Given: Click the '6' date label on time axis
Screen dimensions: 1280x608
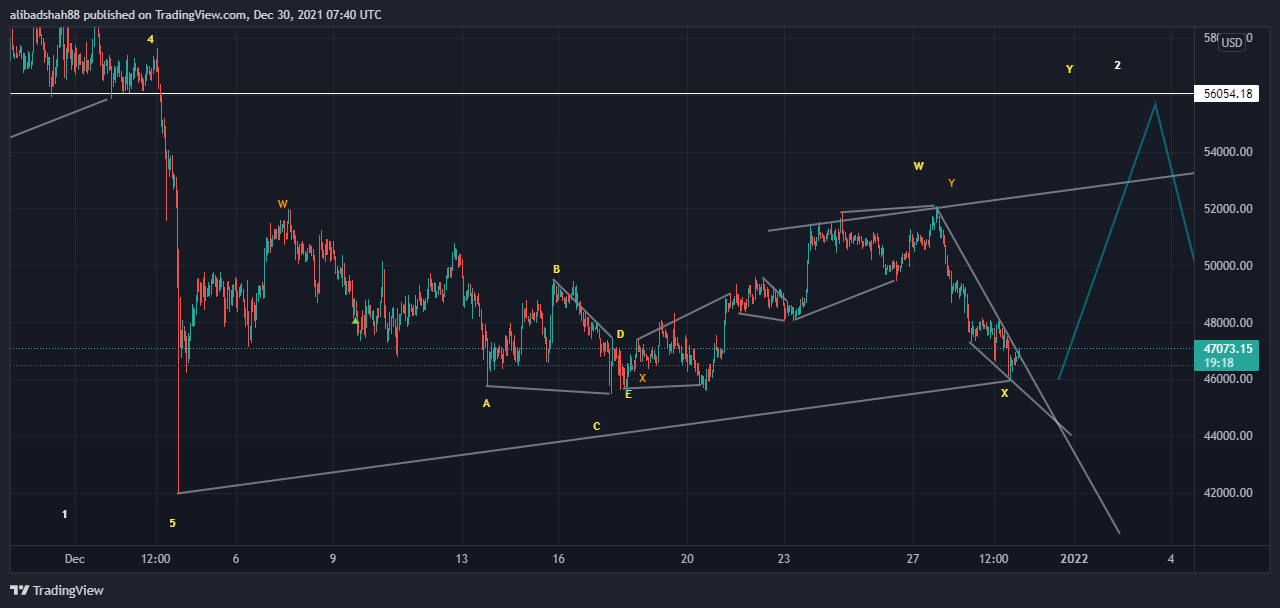Looking at the screenshot, I should pyautogui.click(x=236, y=558).
